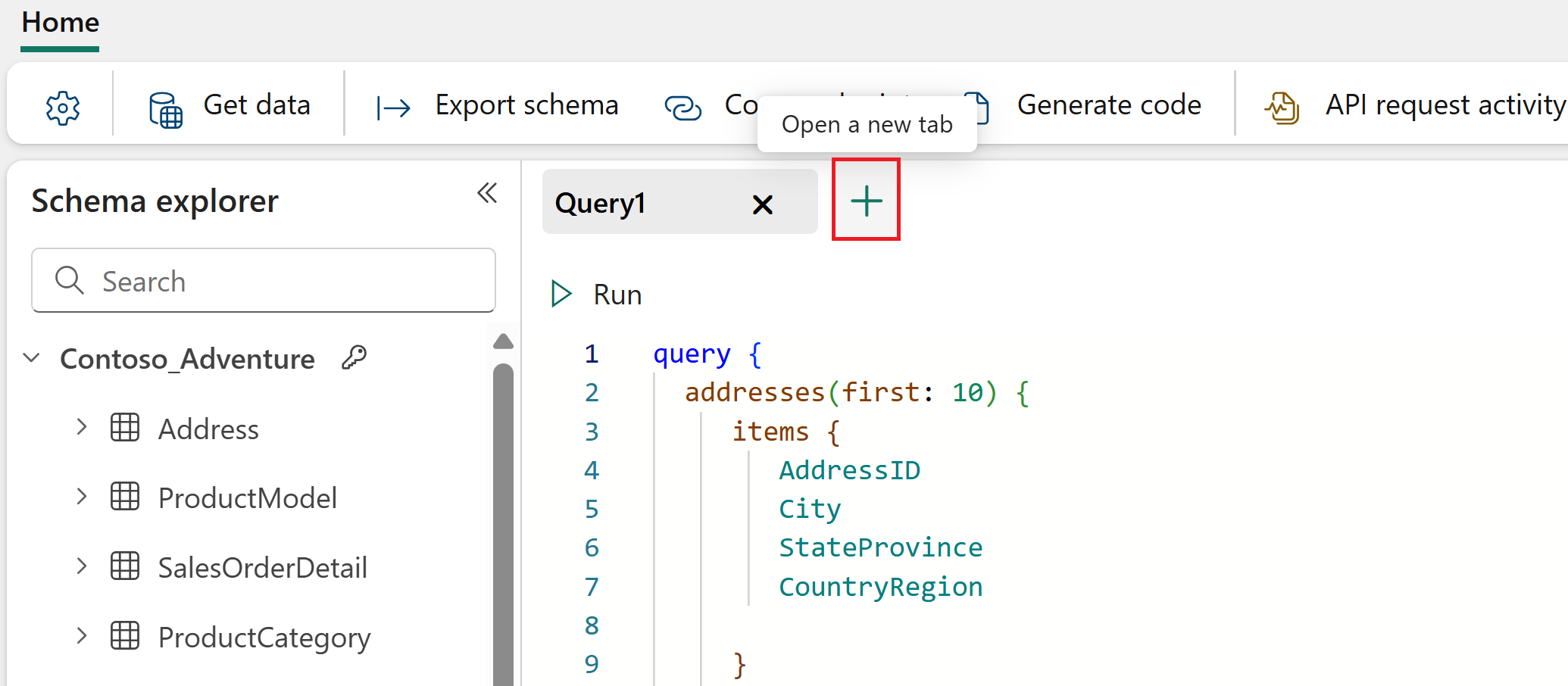
Task: Click the schema explorer scroll-up arrow
Action: click(x=503, y=341)
